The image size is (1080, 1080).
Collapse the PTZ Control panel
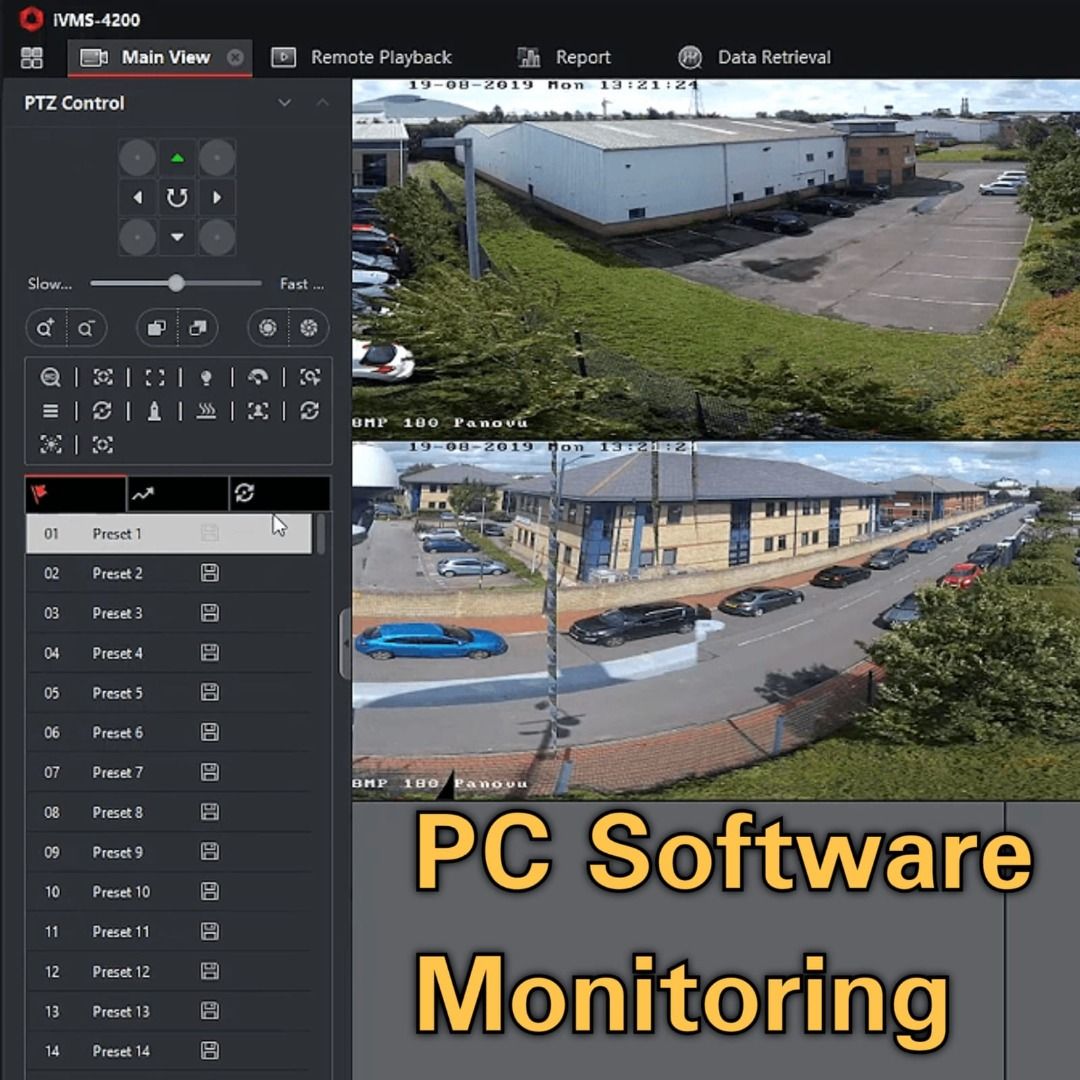(x=322, y=103)
